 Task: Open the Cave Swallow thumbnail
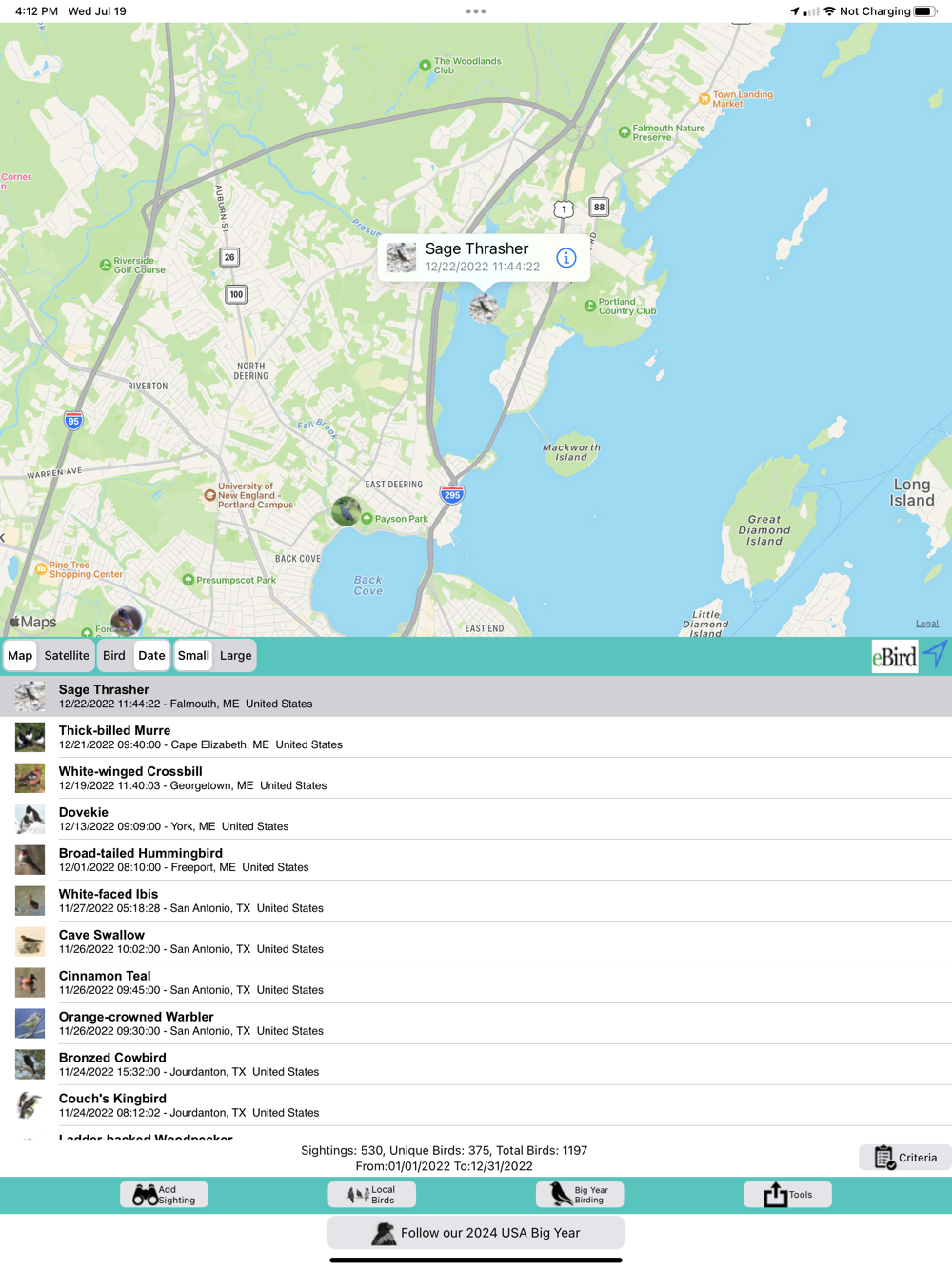point(30,942)
